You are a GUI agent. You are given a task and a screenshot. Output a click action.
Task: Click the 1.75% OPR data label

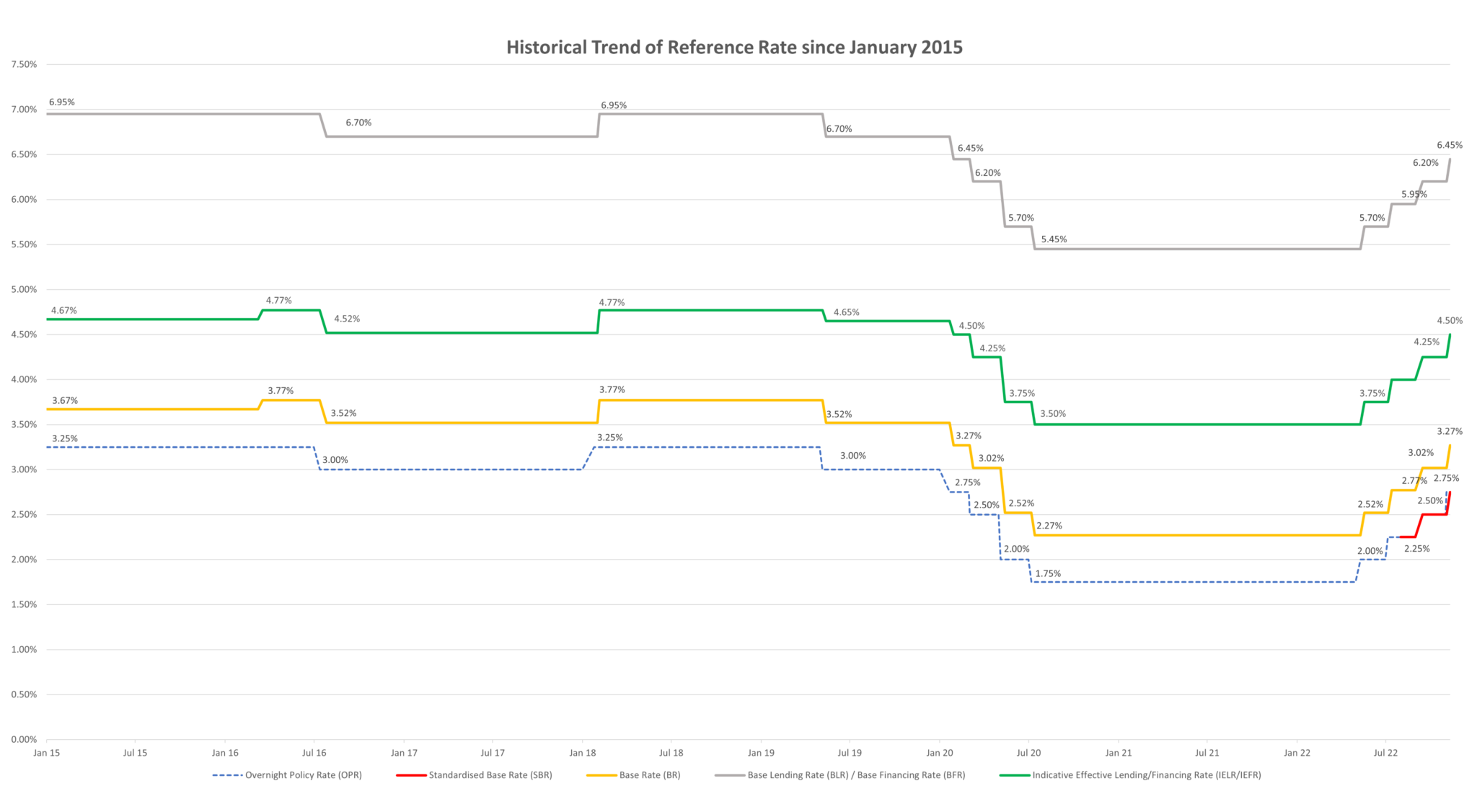click(1048, 574)
